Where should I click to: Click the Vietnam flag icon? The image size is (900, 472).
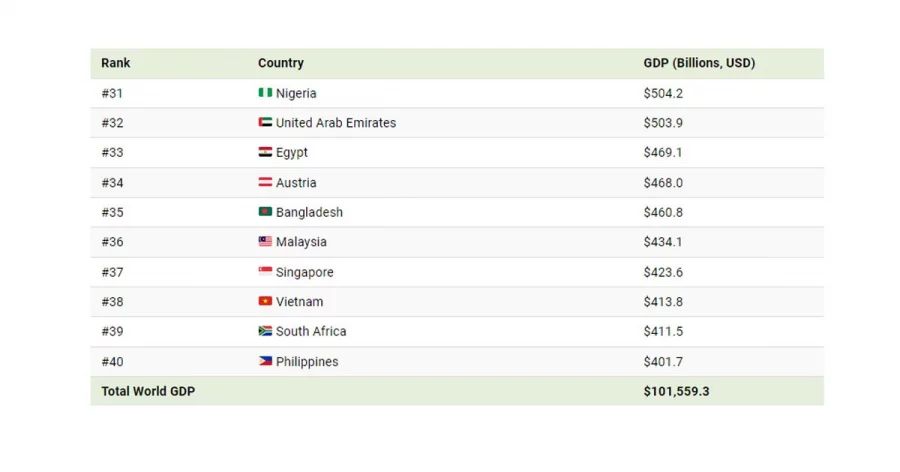pyautogui.click(x=265, y=301)
